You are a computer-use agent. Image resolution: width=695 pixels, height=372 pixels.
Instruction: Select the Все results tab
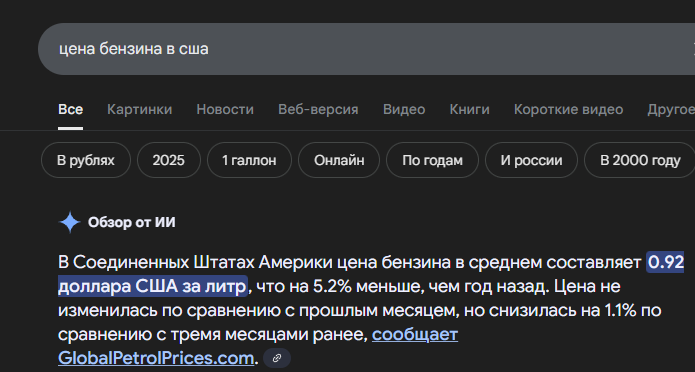(x=70, y=110)
